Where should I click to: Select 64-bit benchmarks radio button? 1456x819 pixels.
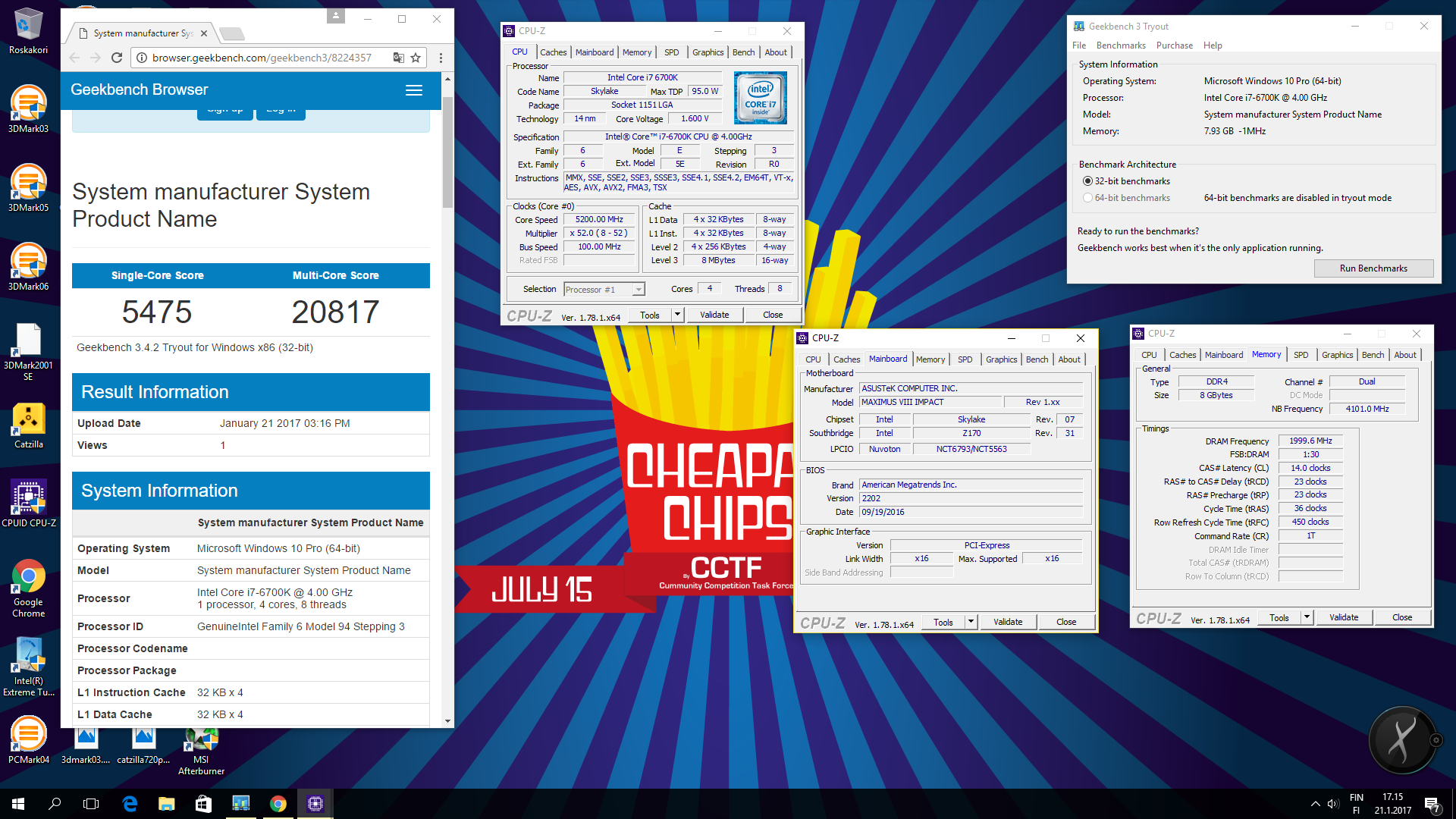click(x=1088, y=198)
